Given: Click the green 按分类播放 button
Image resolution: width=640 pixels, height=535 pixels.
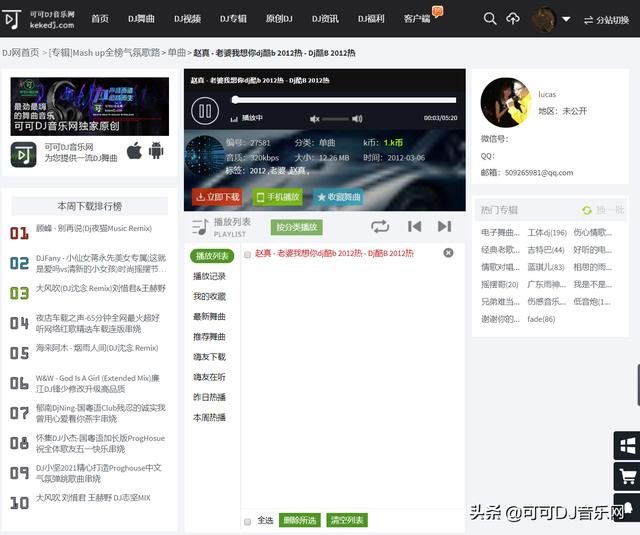Looking at the screenshot, I should tap(297, 227).
